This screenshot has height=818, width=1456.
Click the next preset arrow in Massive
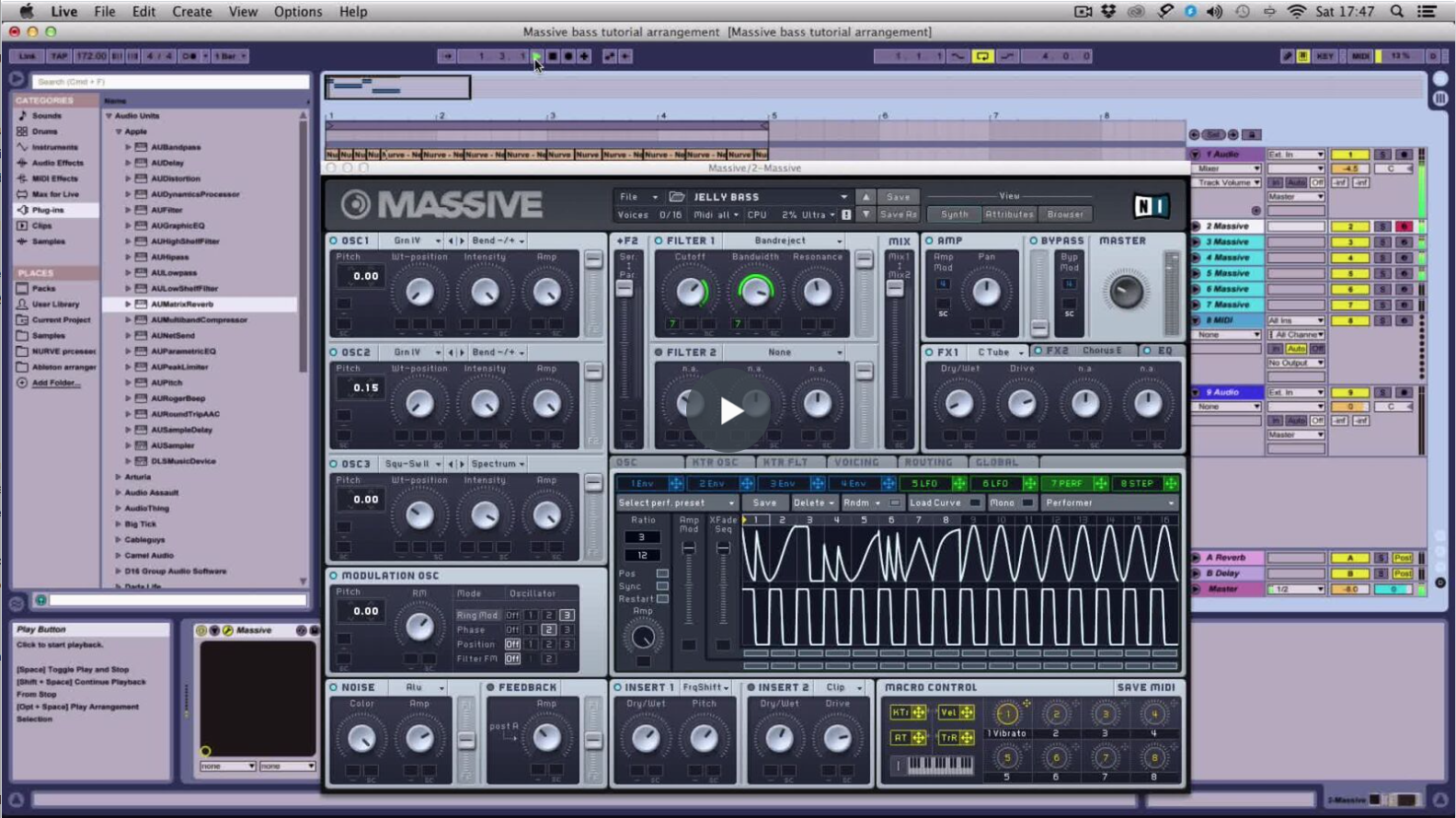point(866,214)
